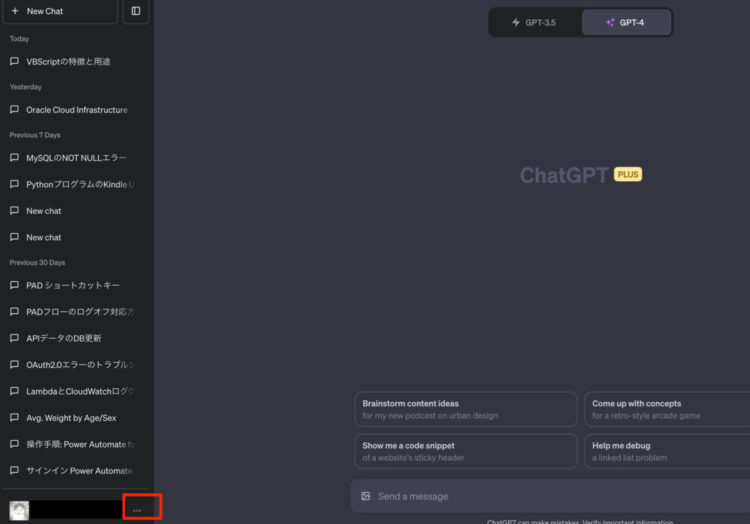Select the GPT-4 model tab
Screen dimensions: 750x524
626,22
